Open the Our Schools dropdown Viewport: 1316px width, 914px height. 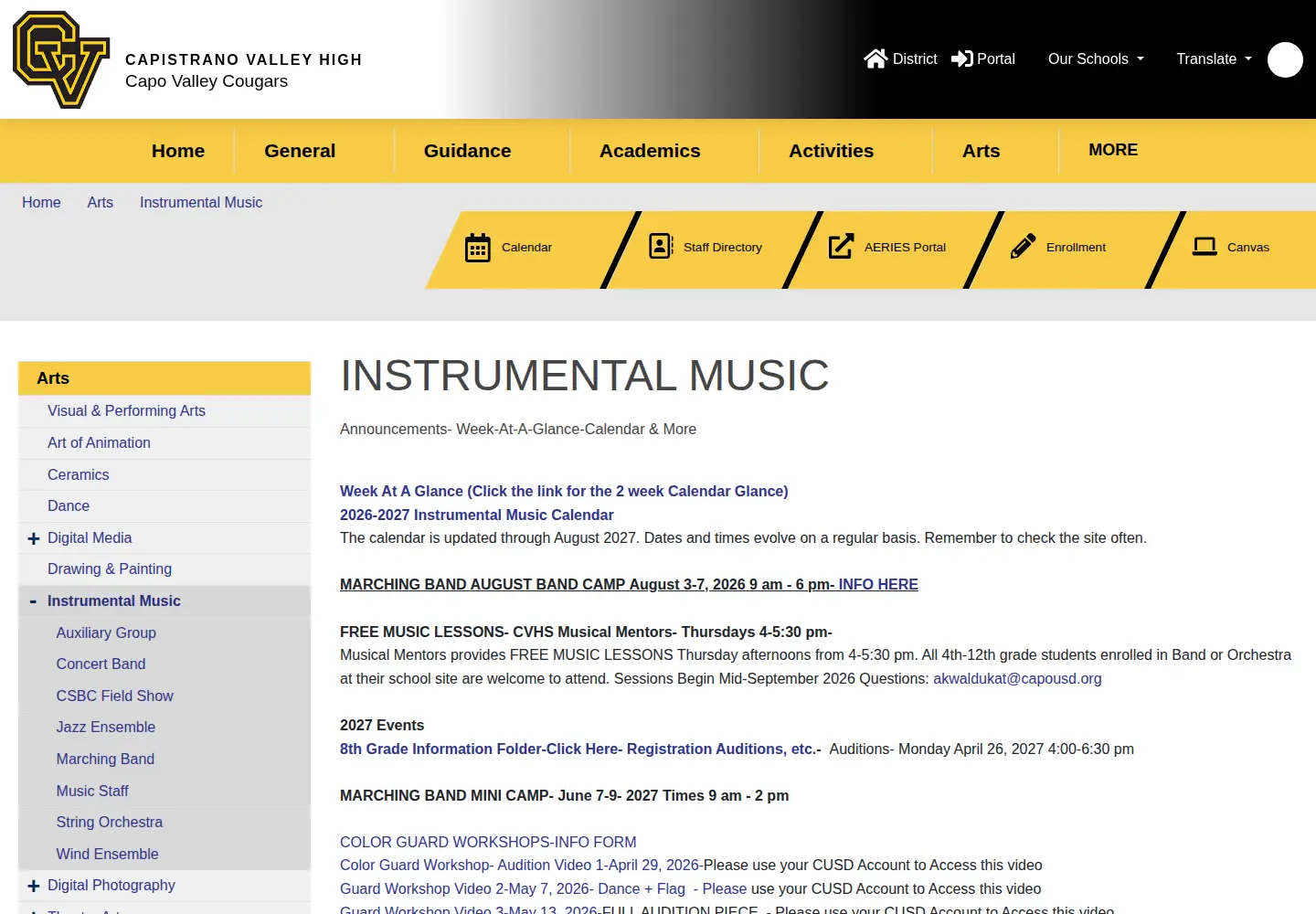pyautogui.click(x=1096, y=58)
